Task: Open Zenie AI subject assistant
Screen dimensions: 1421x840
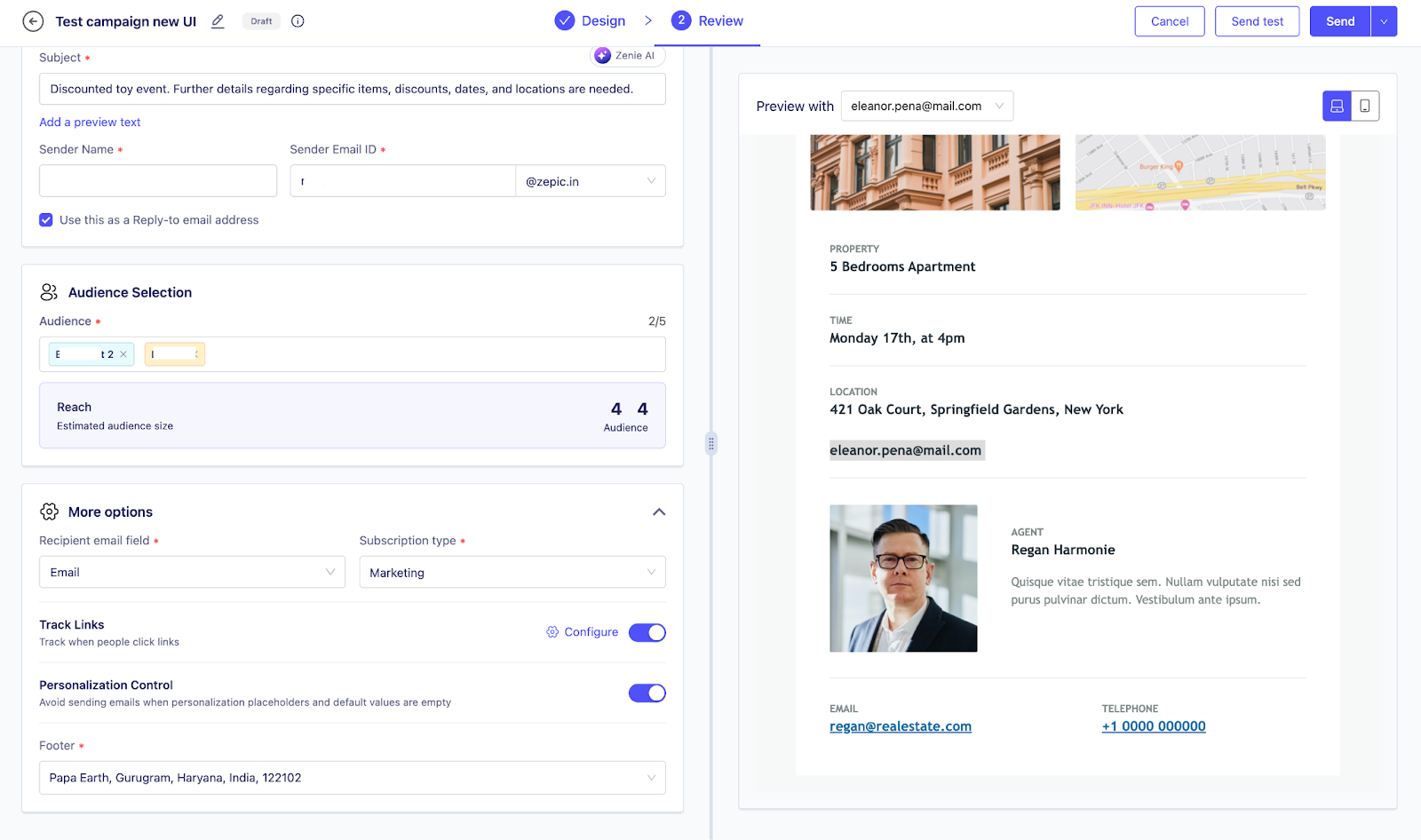Action: 628,56
